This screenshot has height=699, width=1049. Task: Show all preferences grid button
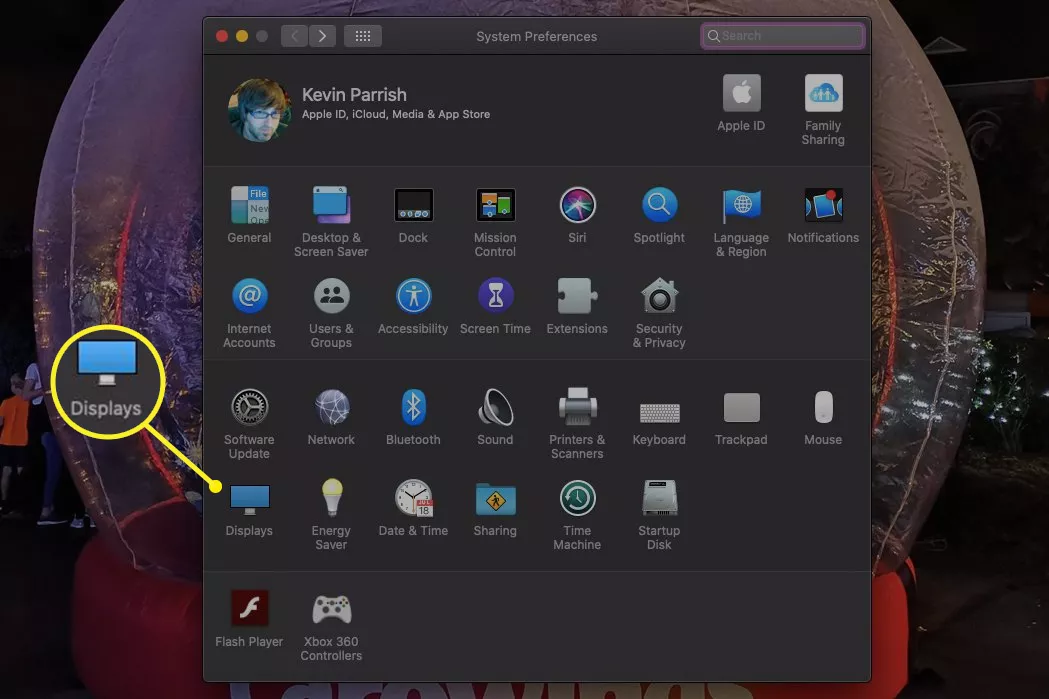[x=363, y=36]
